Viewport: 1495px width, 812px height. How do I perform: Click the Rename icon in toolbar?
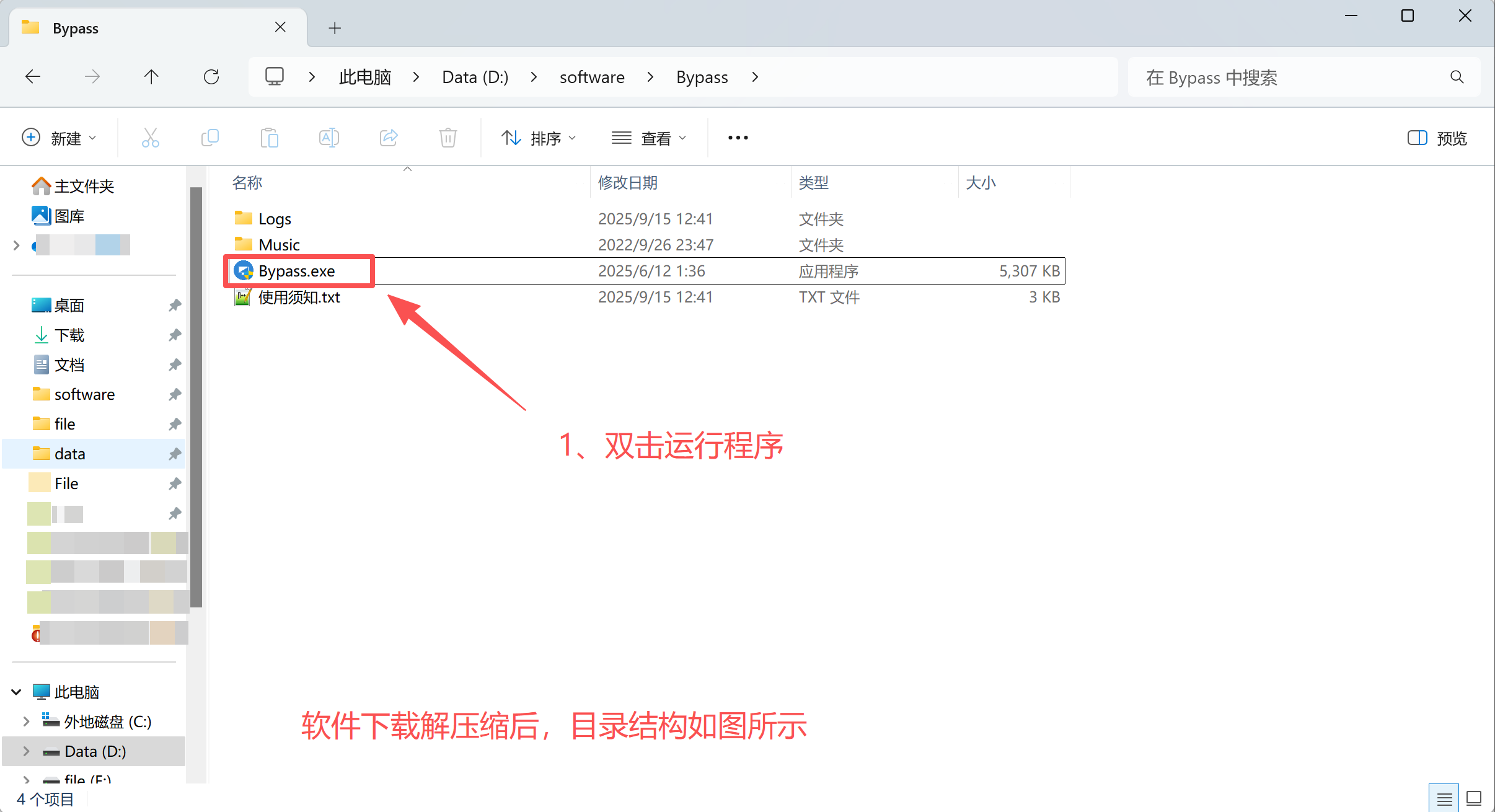(329, 138)
